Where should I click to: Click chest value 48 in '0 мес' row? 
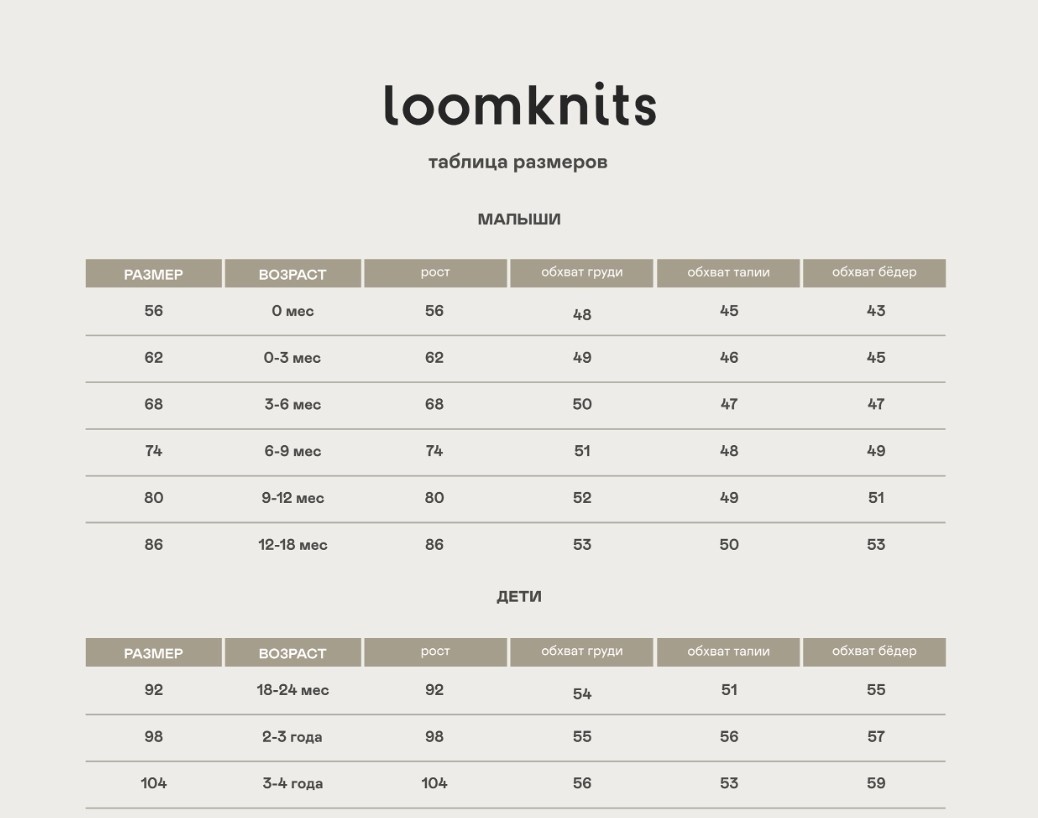(582, 315)
